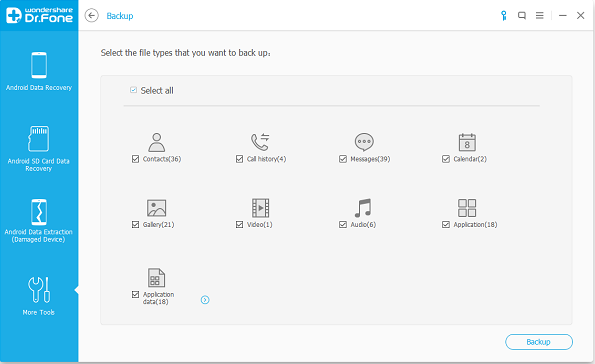
Task: Click the Gallery(21) label
Action: (x=159, y=225)
